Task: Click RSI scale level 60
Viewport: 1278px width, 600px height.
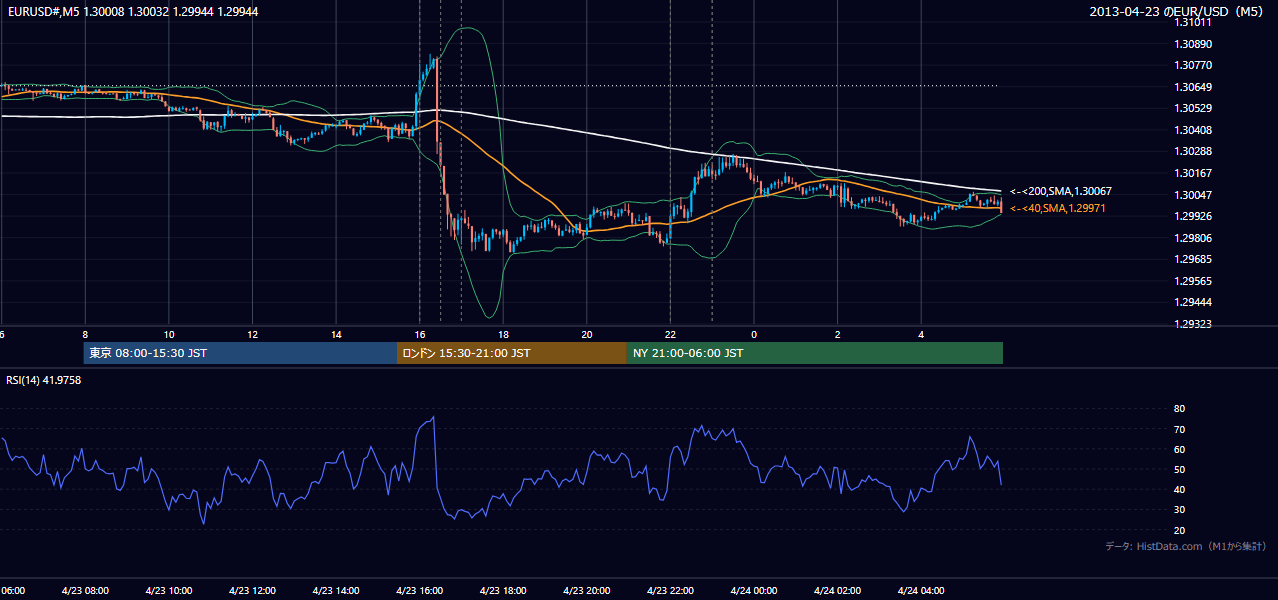Action: point(1180,449)
